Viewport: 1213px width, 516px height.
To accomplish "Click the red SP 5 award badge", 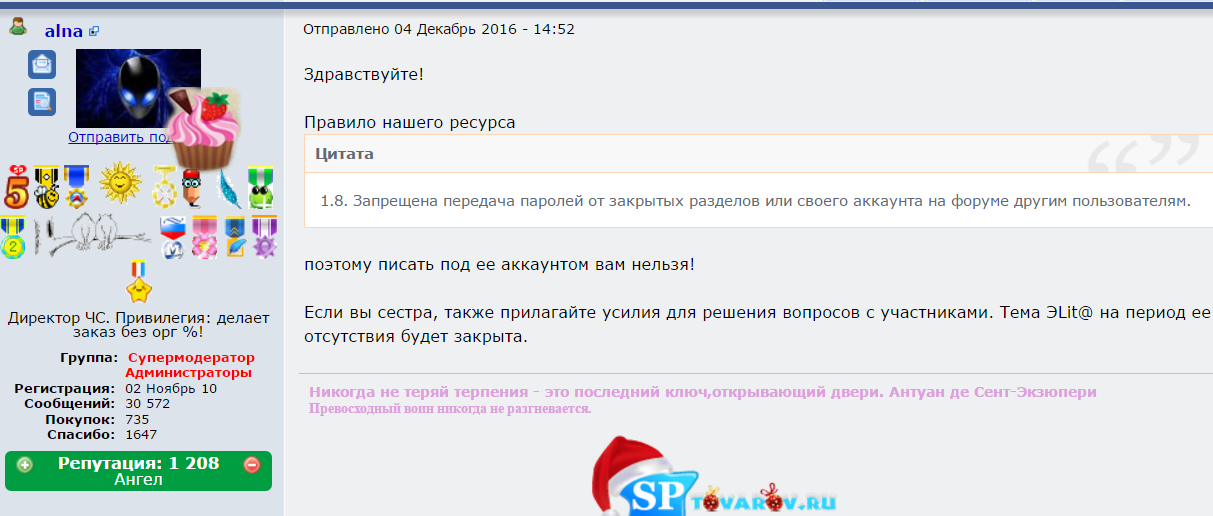I will pyautogui.click(x=16, y=186).
